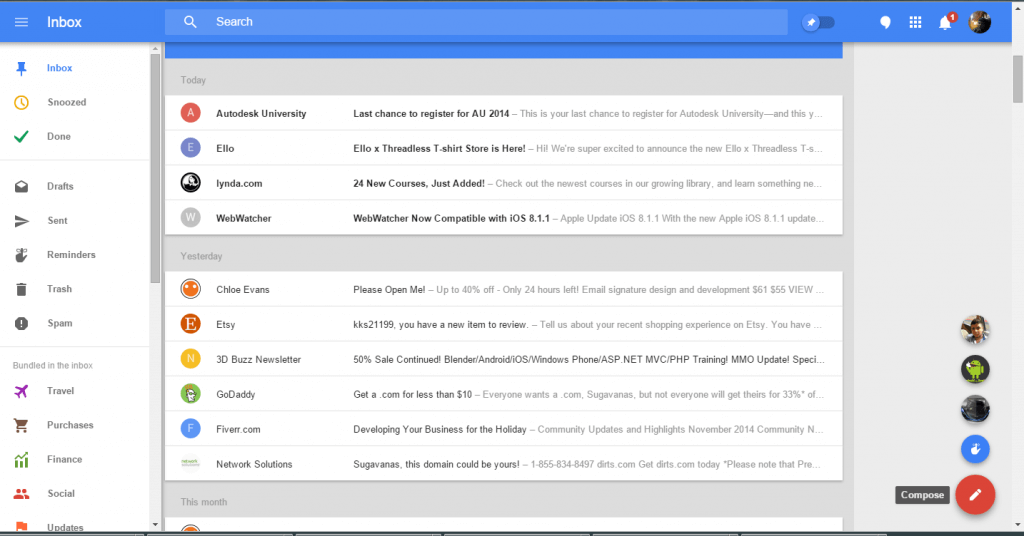The height and width of the screenshot is (536, 1024).
Task: Open Travel airplane bundle icon
Action: pos(22,391)
